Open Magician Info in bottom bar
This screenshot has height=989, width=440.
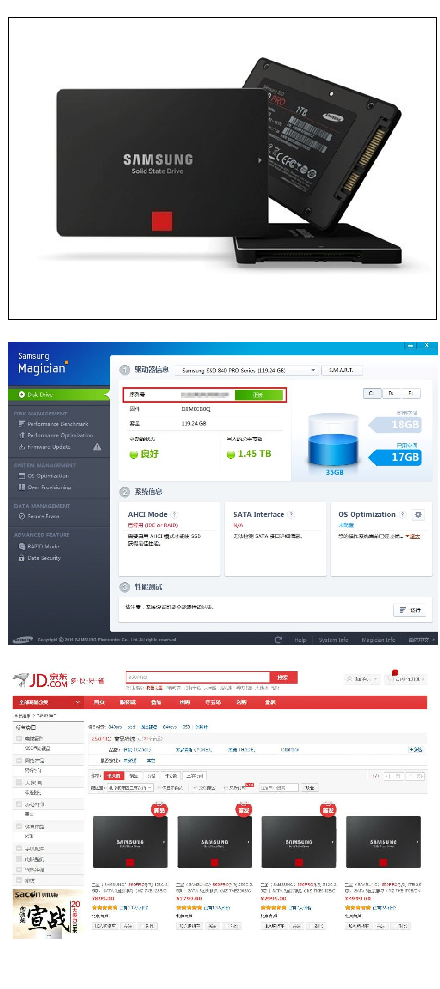tap(378, 640)
